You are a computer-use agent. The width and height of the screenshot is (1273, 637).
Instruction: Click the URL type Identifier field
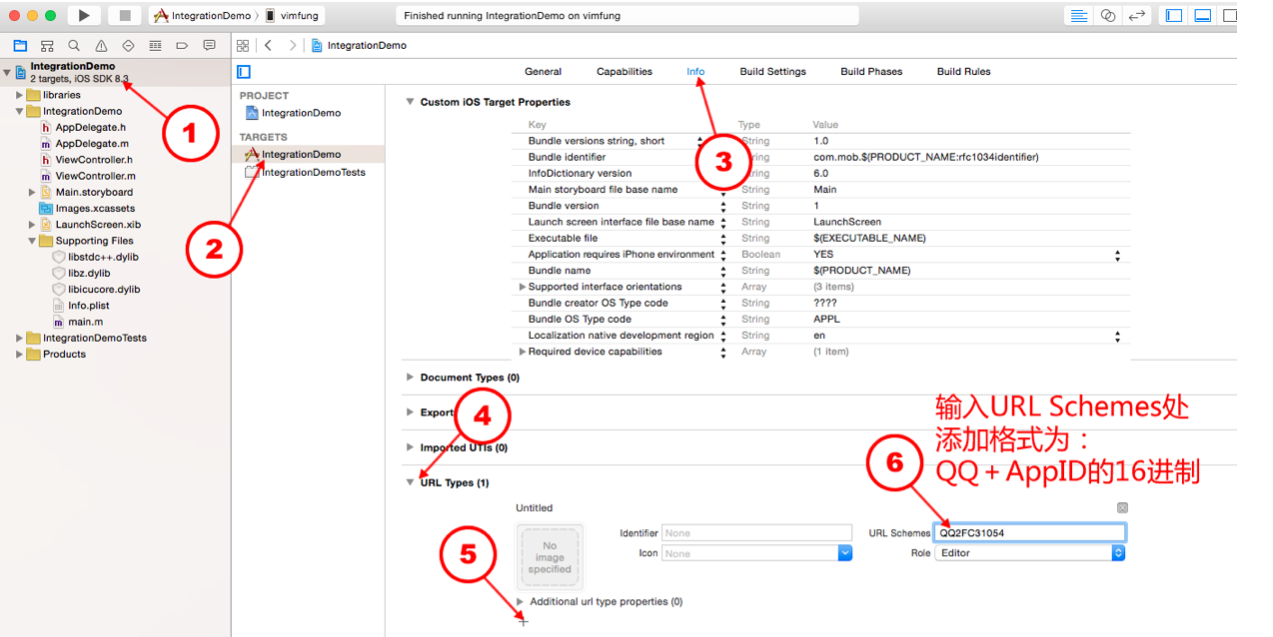point(757,533)
